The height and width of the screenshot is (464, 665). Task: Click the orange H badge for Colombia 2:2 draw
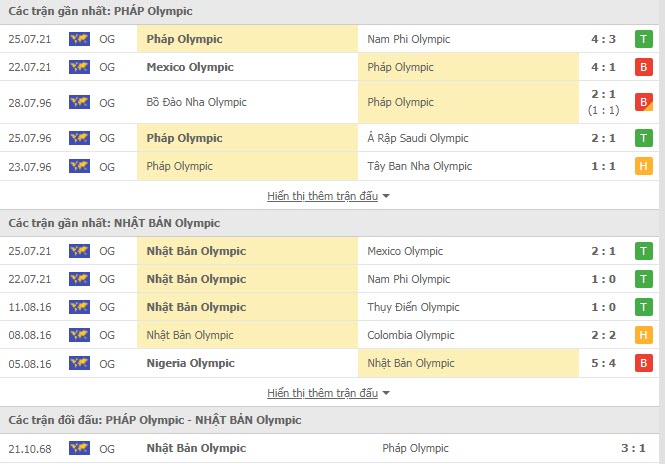645,335
